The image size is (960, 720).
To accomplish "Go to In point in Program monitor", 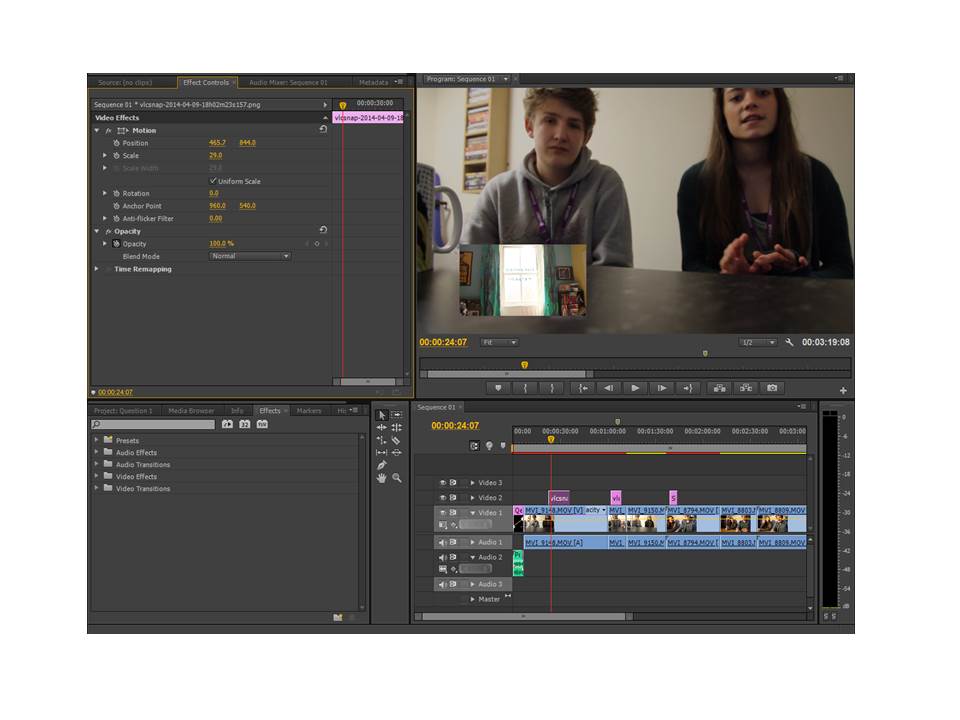I will [x=583, y=388].
